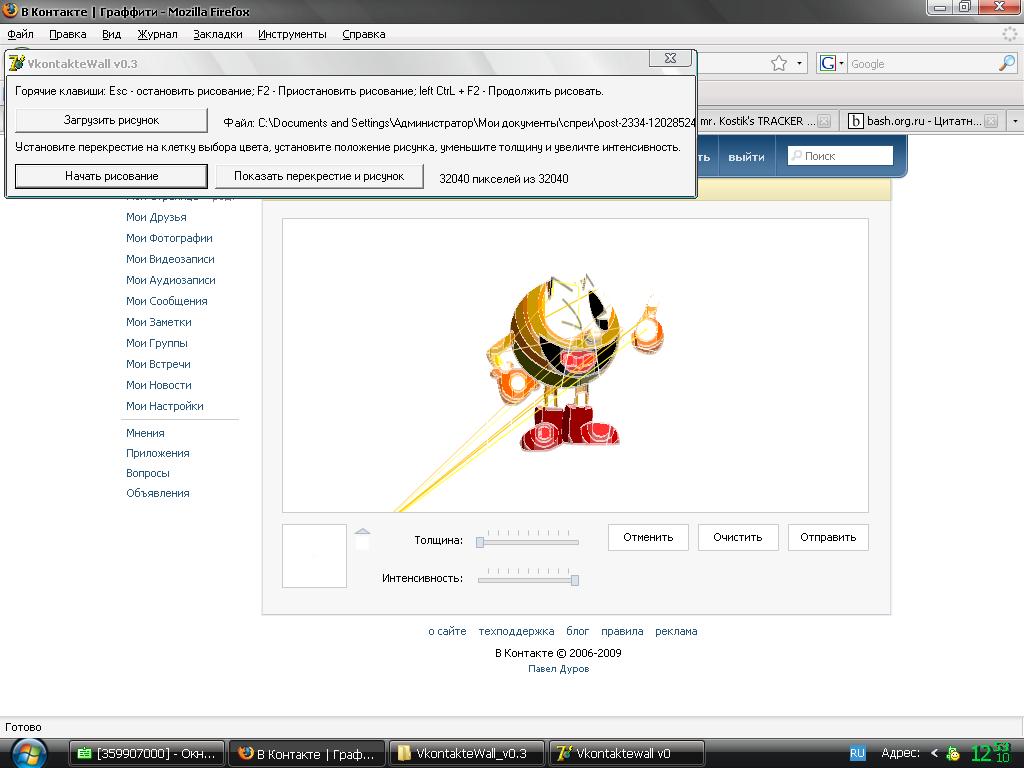Screen dimensions: 1024x768
Task: Click on the graffiti drawing canvas
Action: (x=575, y=365)
